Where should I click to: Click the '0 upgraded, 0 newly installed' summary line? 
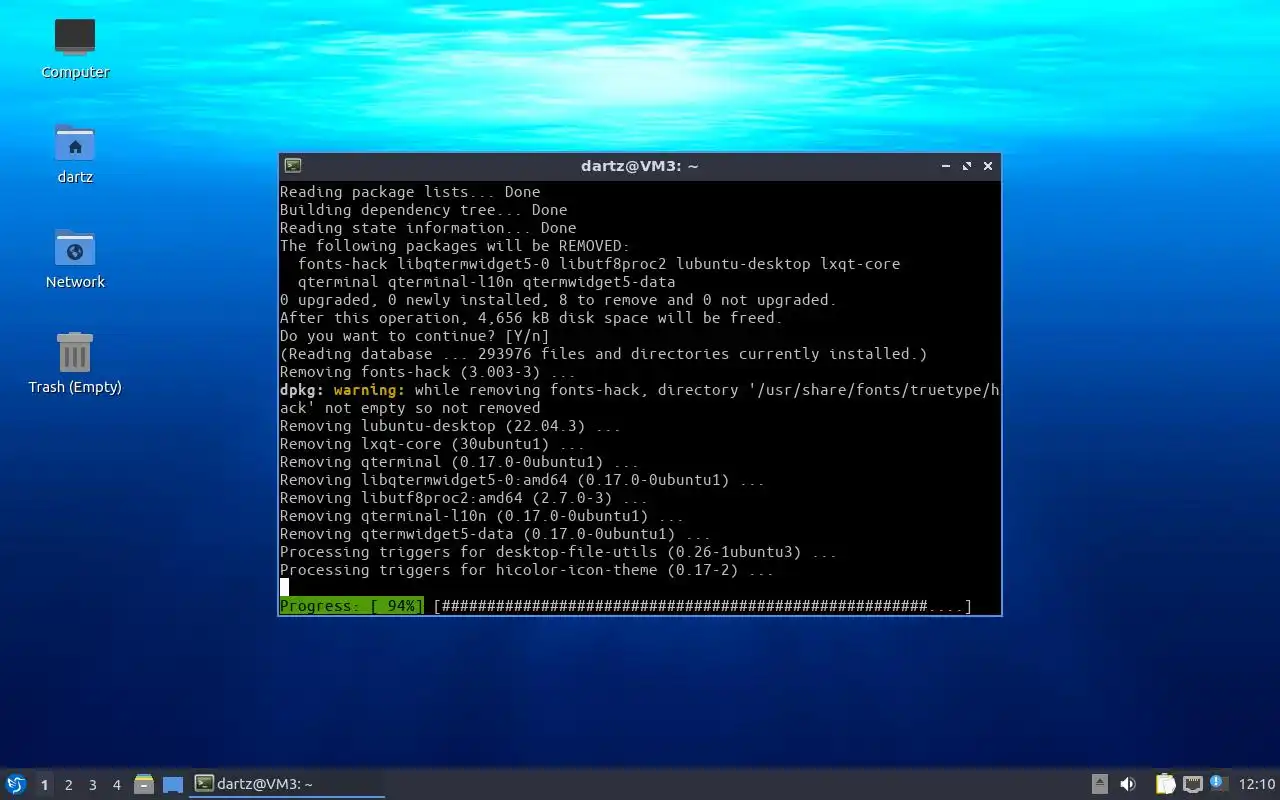point(558,300)
